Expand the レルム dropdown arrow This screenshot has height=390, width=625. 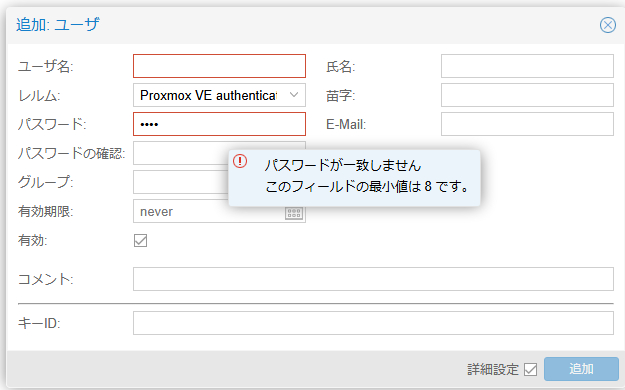294,95
